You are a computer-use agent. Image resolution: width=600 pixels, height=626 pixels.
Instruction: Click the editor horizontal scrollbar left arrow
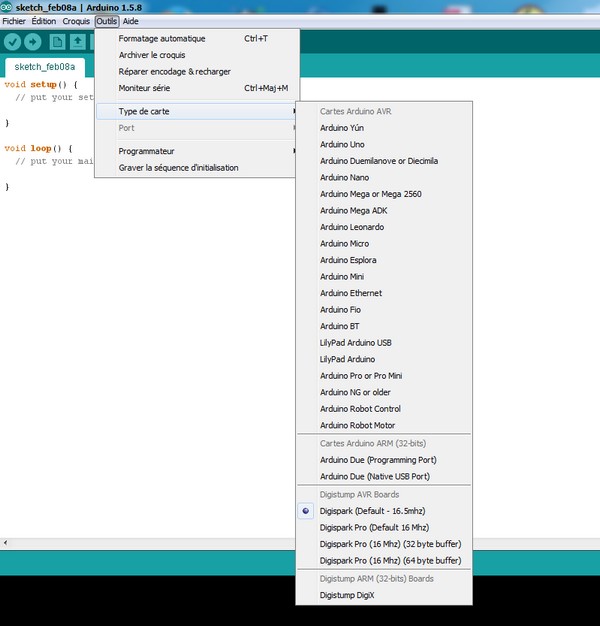tap(5, 543)
